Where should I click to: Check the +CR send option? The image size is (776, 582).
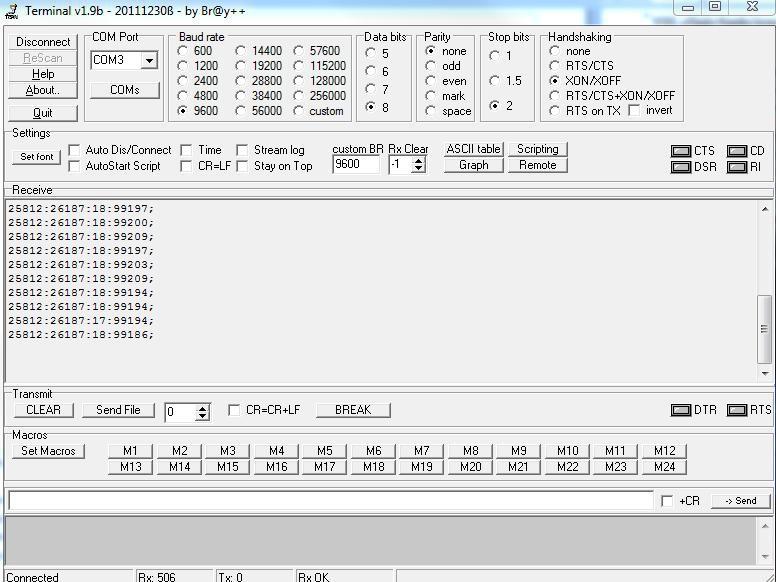tap(667, 501)
